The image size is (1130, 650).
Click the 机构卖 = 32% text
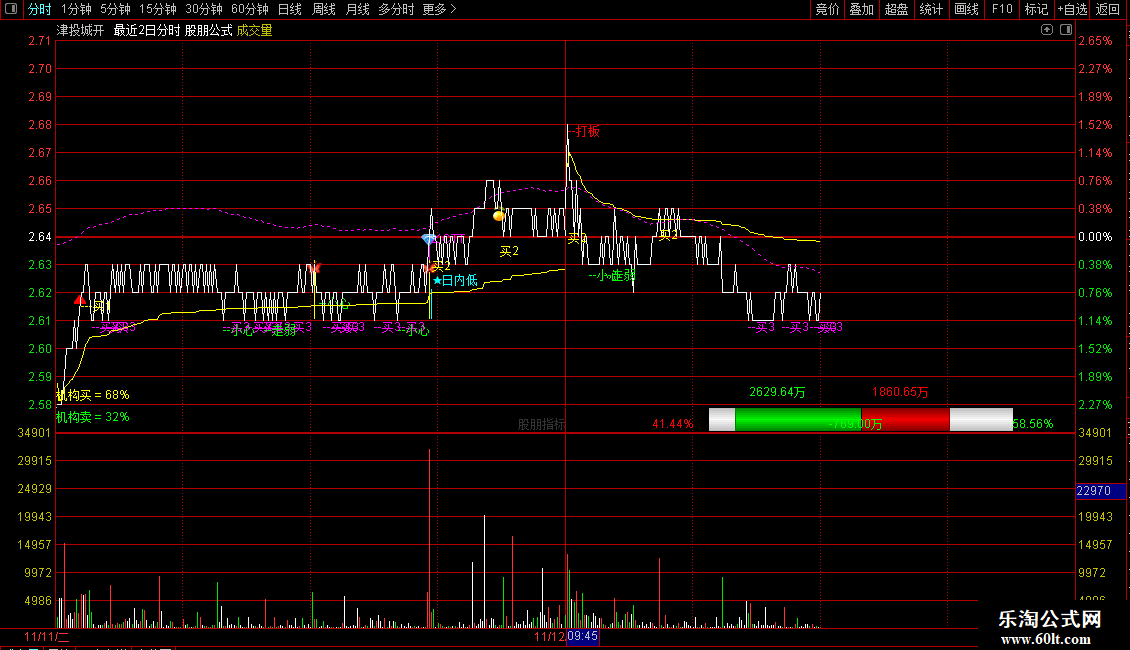(x=93, y=417)
